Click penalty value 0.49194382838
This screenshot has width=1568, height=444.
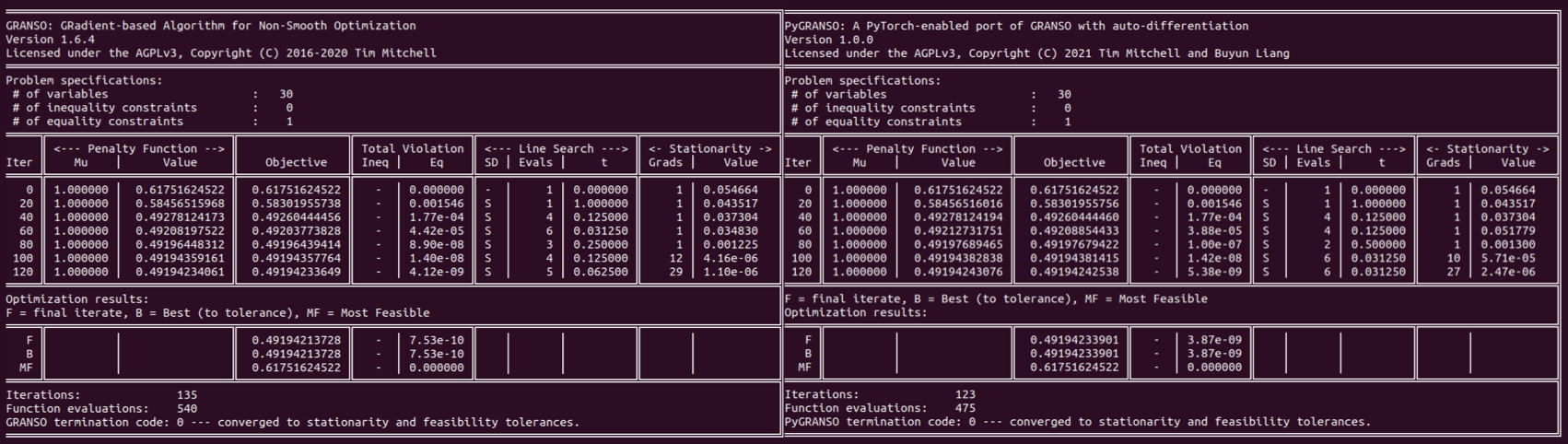[958, 258]
